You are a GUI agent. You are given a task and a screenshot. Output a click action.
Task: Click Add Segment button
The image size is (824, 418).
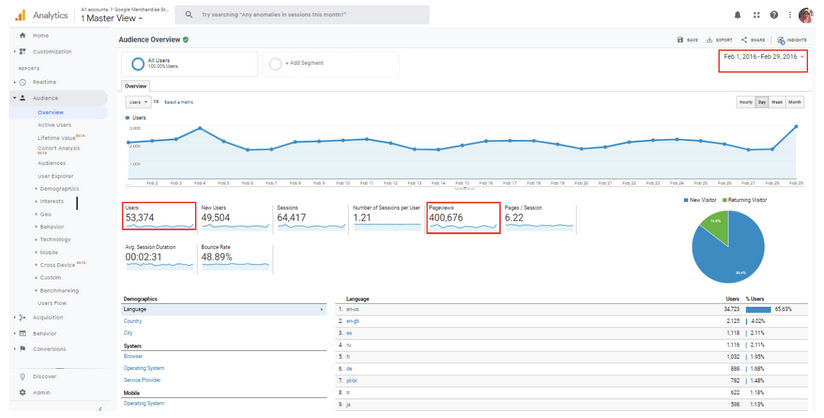pos(305,63)
